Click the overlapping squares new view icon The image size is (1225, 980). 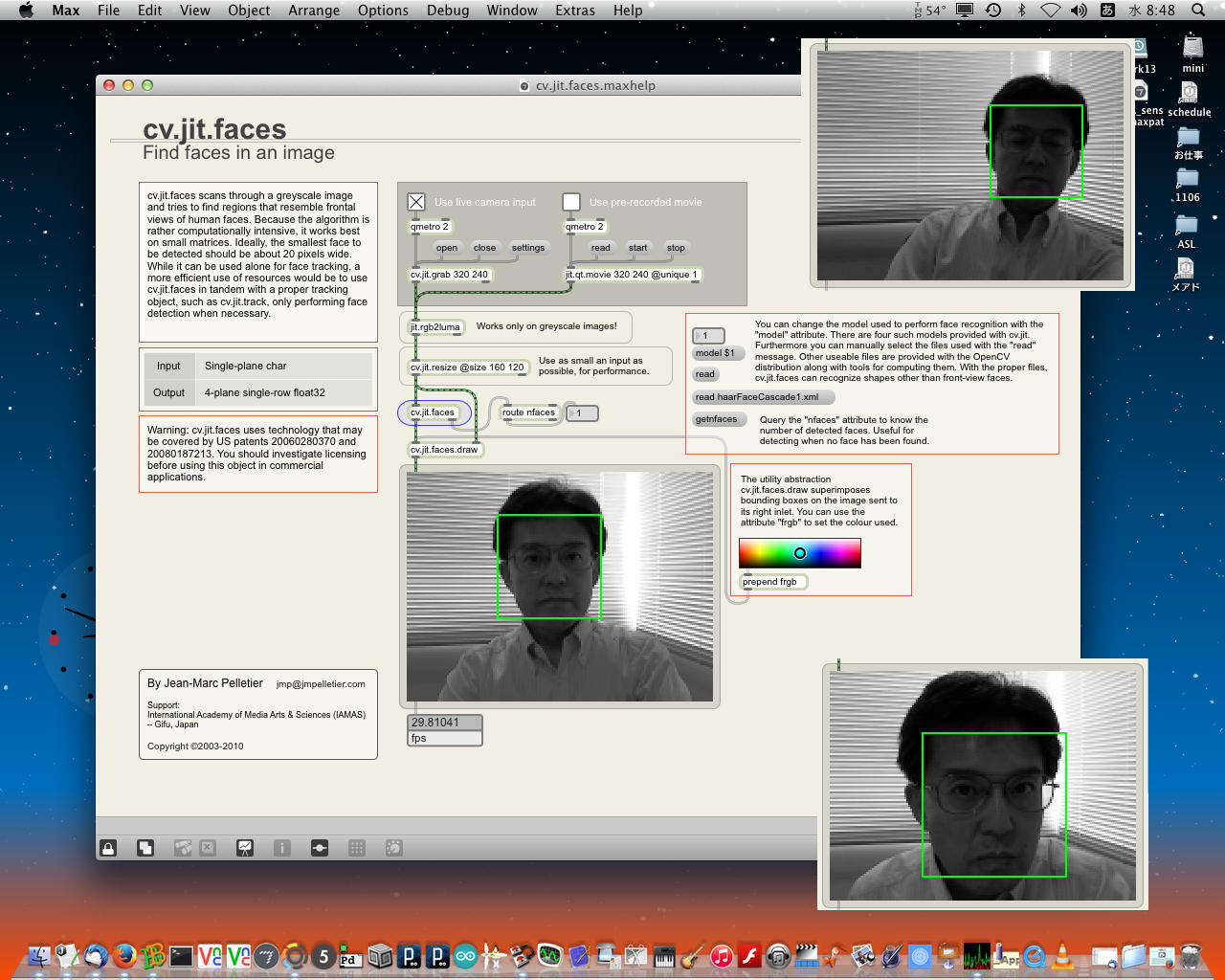coord(145,848)
